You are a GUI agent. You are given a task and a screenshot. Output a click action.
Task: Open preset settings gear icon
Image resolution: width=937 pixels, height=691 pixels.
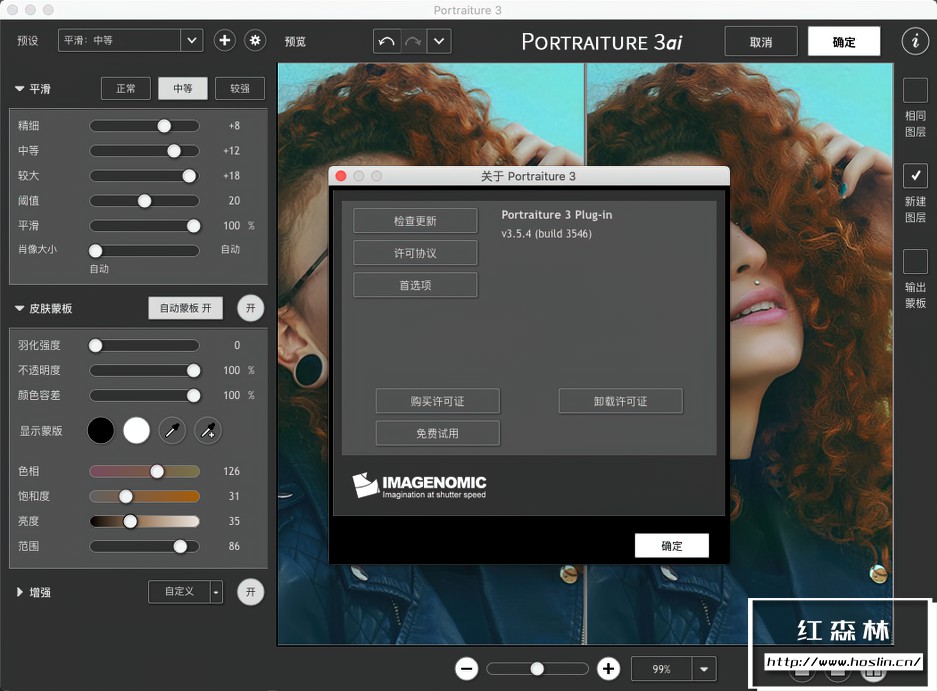pyautogui.click(x=255, y=40)
